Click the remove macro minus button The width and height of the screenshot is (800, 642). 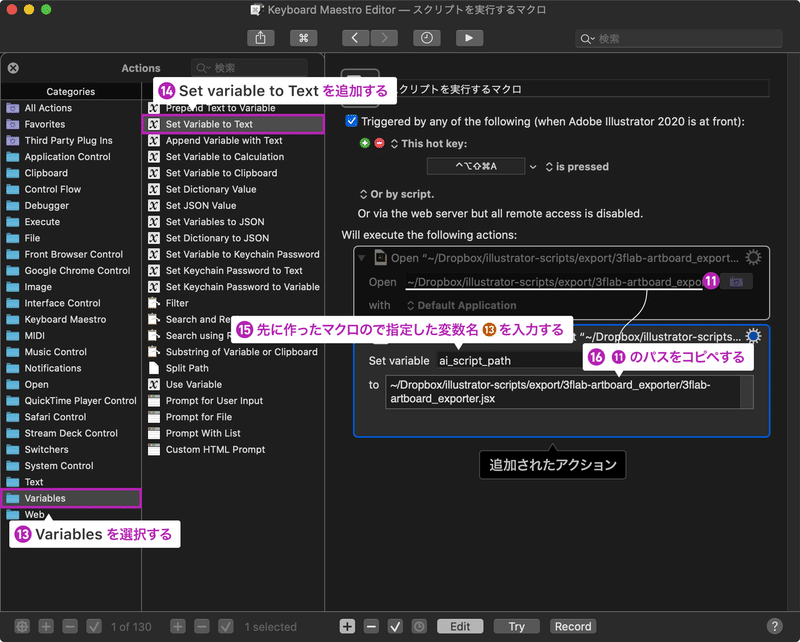pyautogui.click(x=202, y=626)
